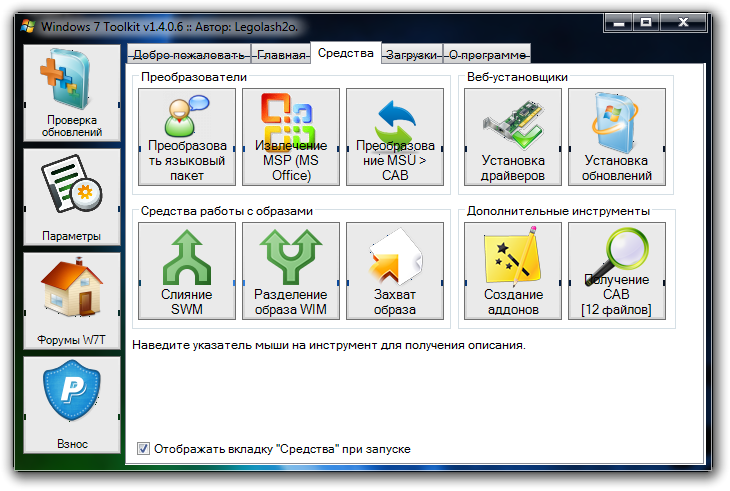Launch Слияние SWM tool

point(187,271)
